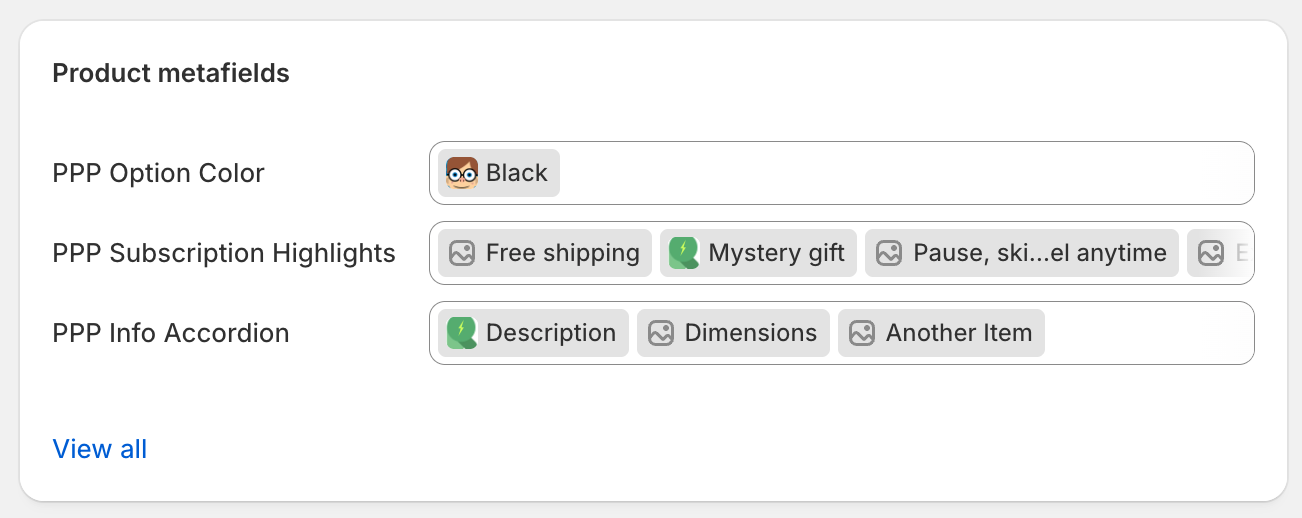
Task: Click the image icon beside Pause, skip, cancel anytime
Action: 889,253
